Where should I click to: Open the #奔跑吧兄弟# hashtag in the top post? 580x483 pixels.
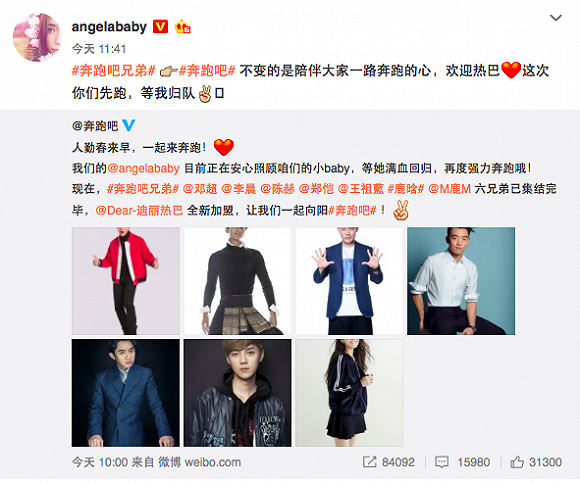coord(113,71)
